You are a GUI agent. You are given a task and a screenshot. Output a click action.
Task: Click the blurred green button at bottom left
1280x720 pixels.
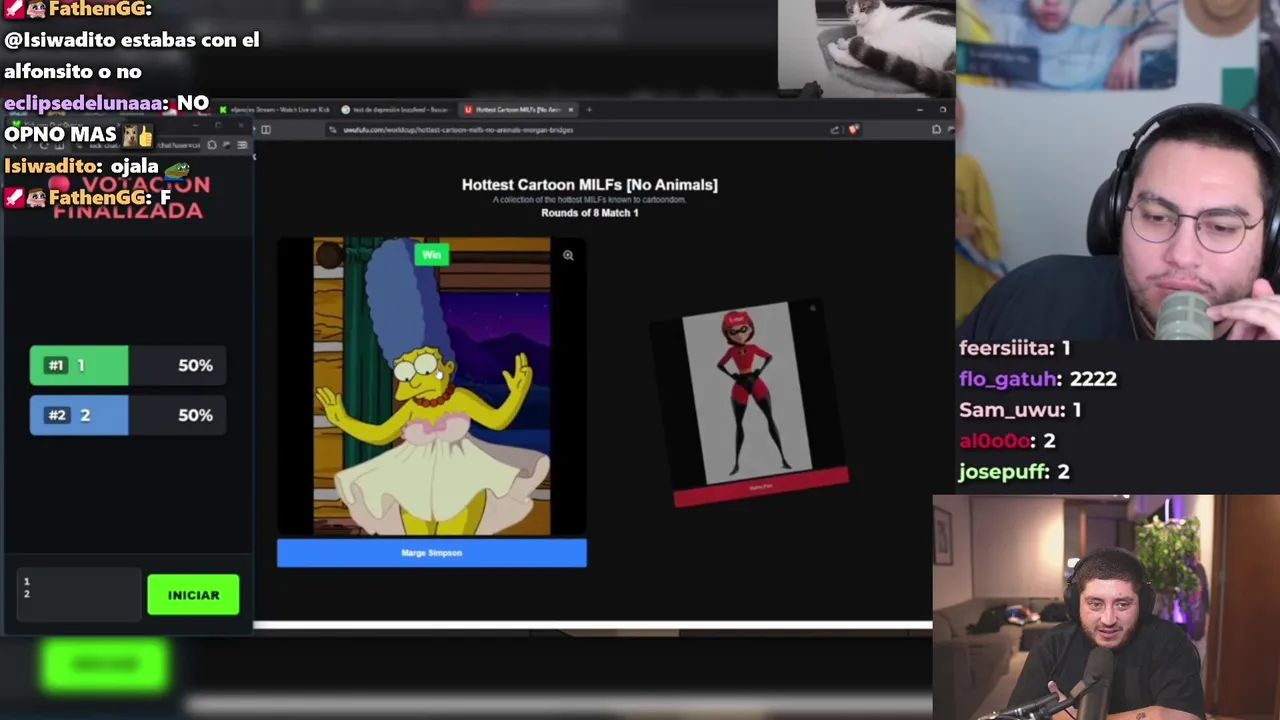105,665
